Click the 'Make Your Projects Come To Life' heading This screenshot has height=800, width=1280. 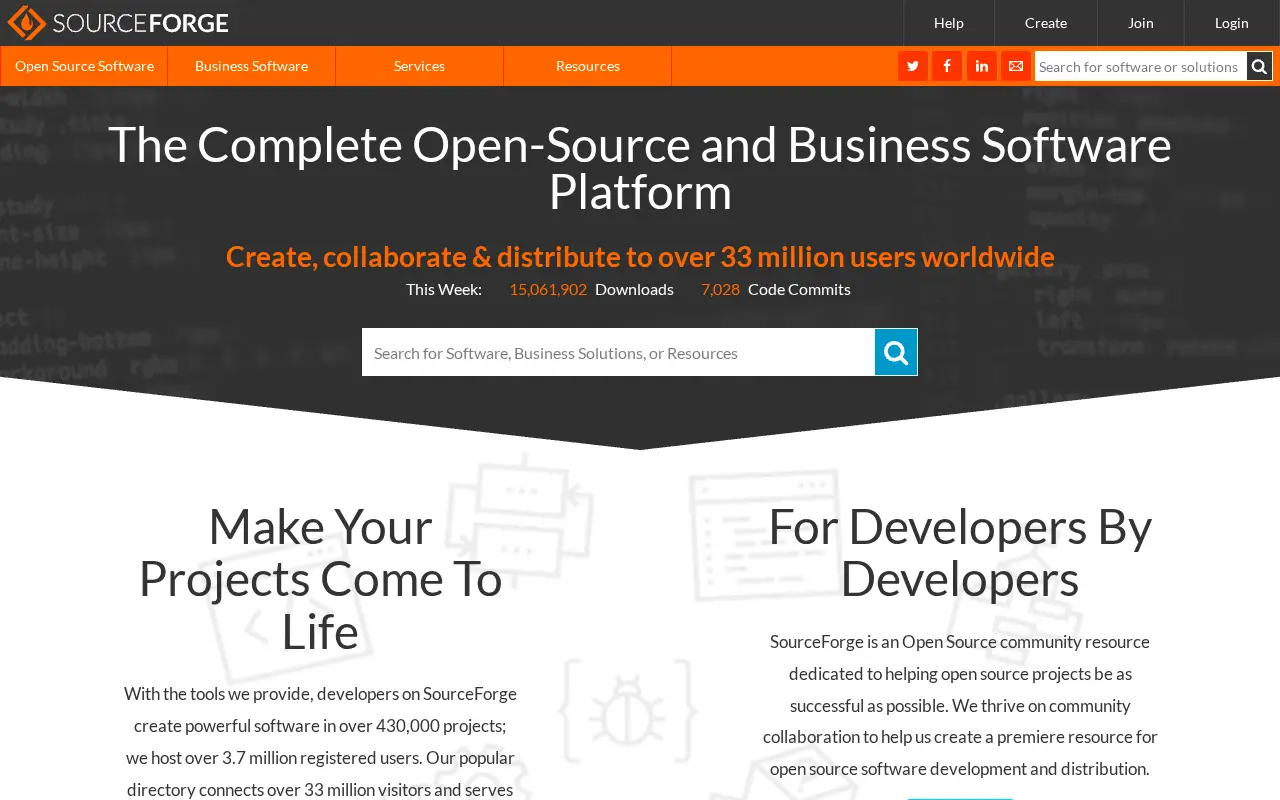point(320,579)
